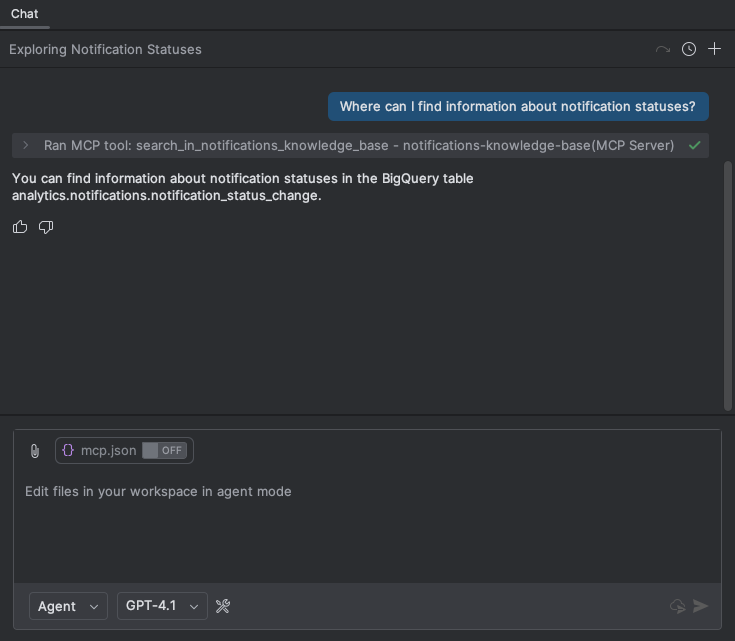
Task: Give thumbs up to the response
Action: tap(20, 227)
